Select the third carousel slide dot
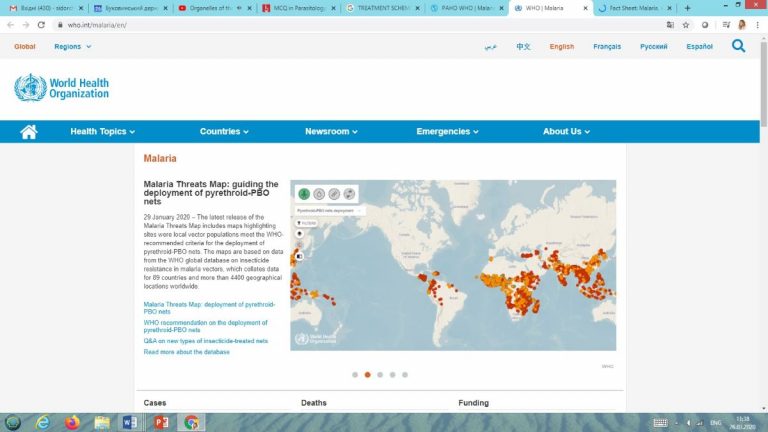 pyautogui.click(x=380, y=375)
